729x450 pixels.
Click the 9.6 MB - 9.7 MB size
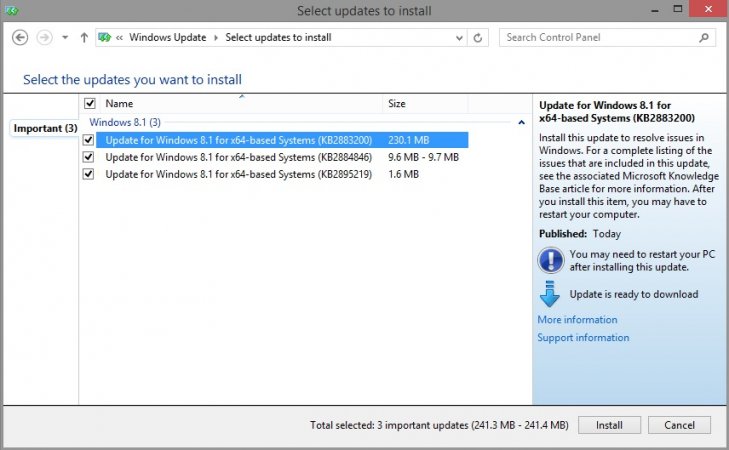pyautogui.click(x=423, y=157)
